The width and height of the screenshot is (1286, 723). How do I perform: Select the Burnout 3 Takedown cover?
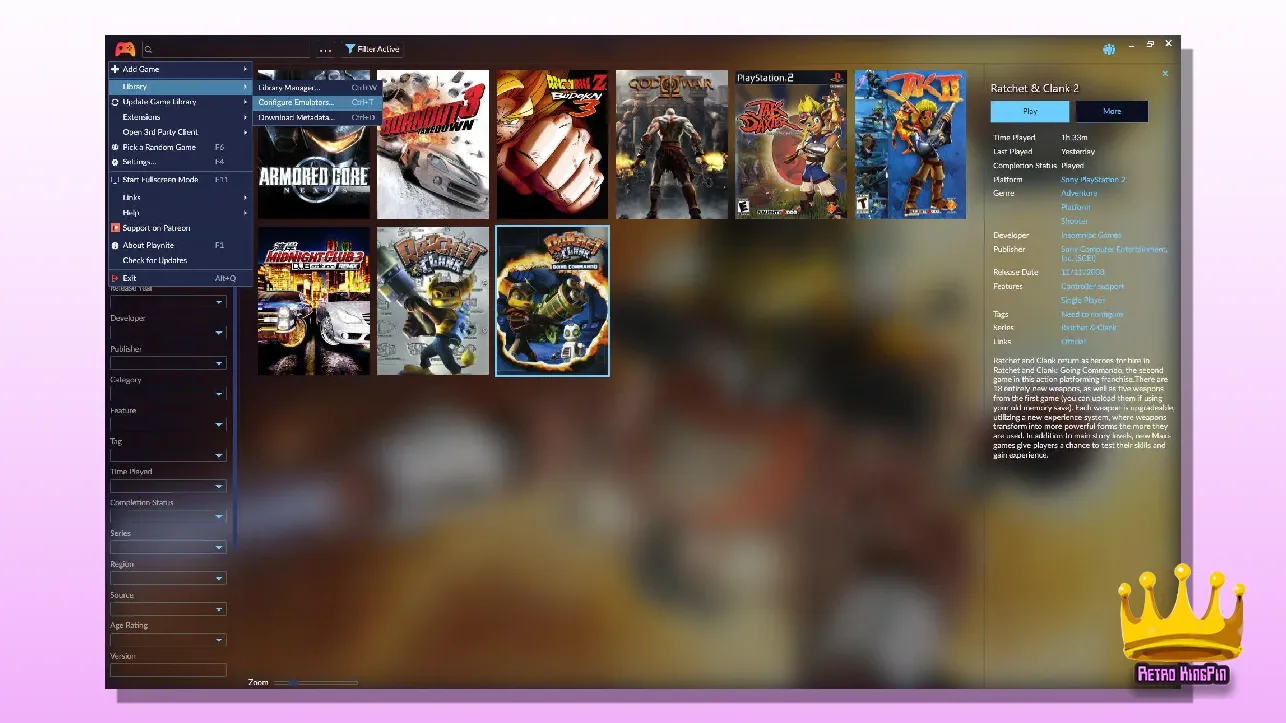tap(433, 144)
